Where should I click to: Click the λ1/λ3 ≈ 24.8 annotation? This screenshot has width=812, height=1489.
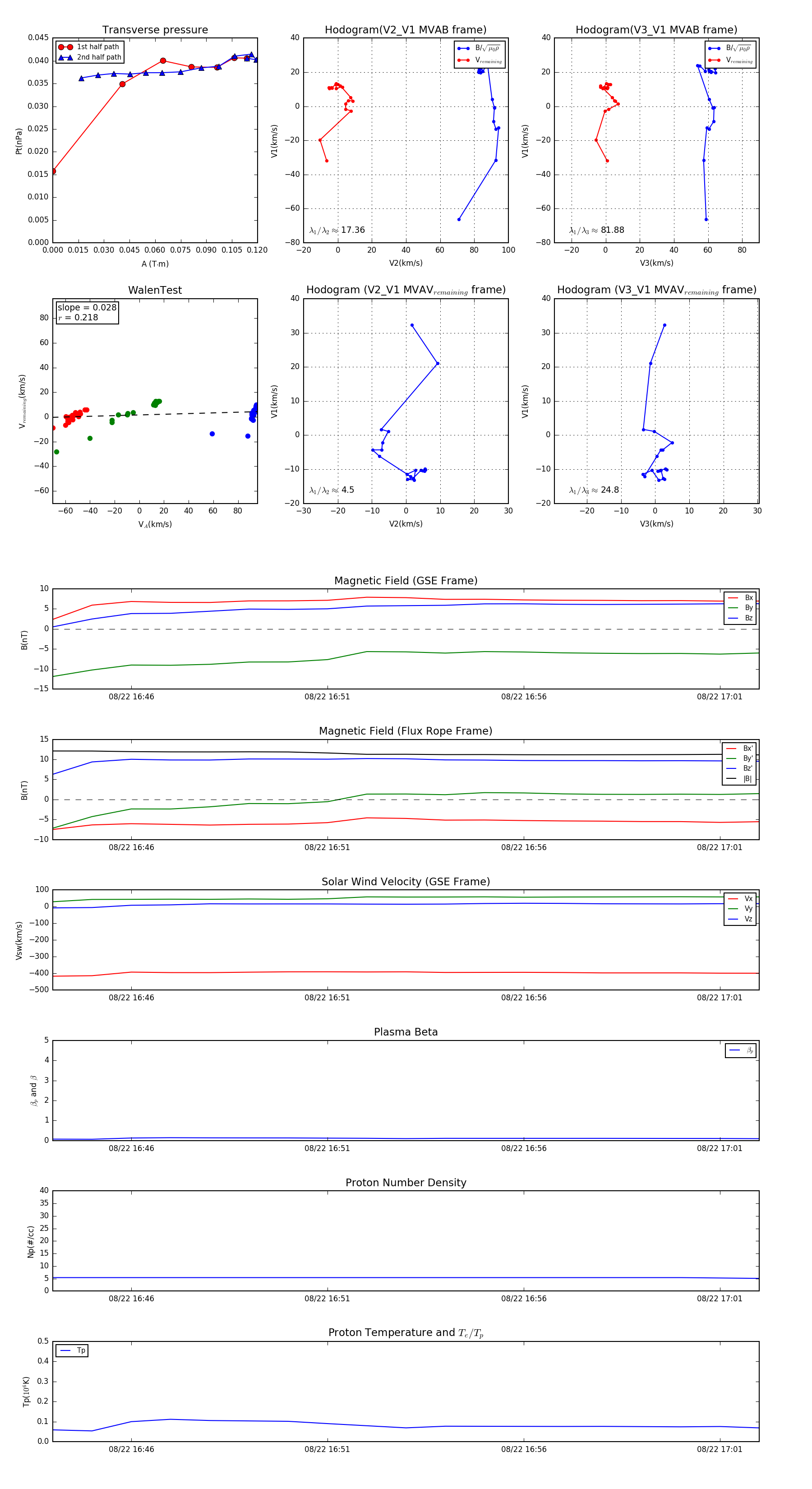click(x=594, y=490)
